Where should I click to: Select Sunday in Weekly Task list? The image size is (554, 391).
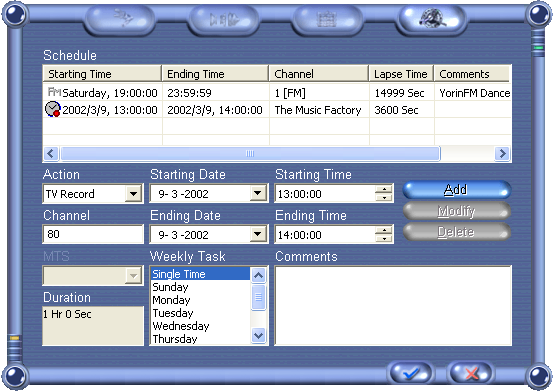pyautogui.click(x=200, y=287)
